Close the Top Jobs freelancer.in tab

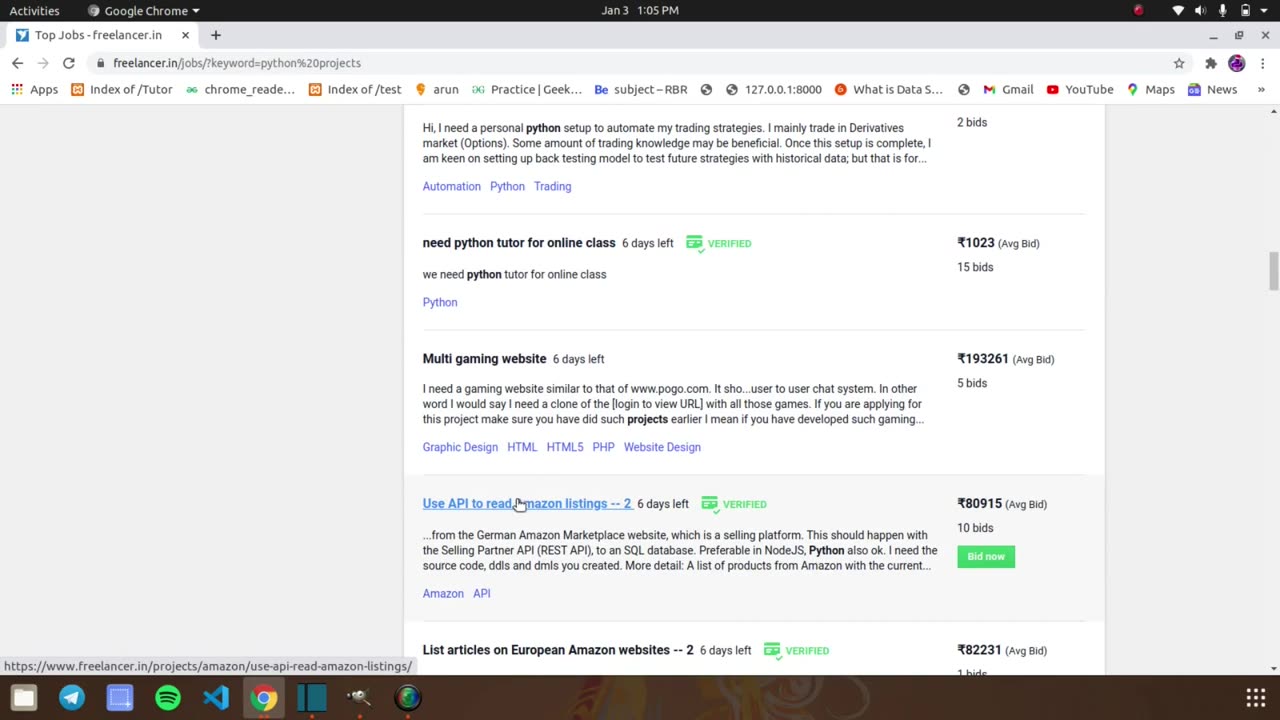tap(185, 35)
